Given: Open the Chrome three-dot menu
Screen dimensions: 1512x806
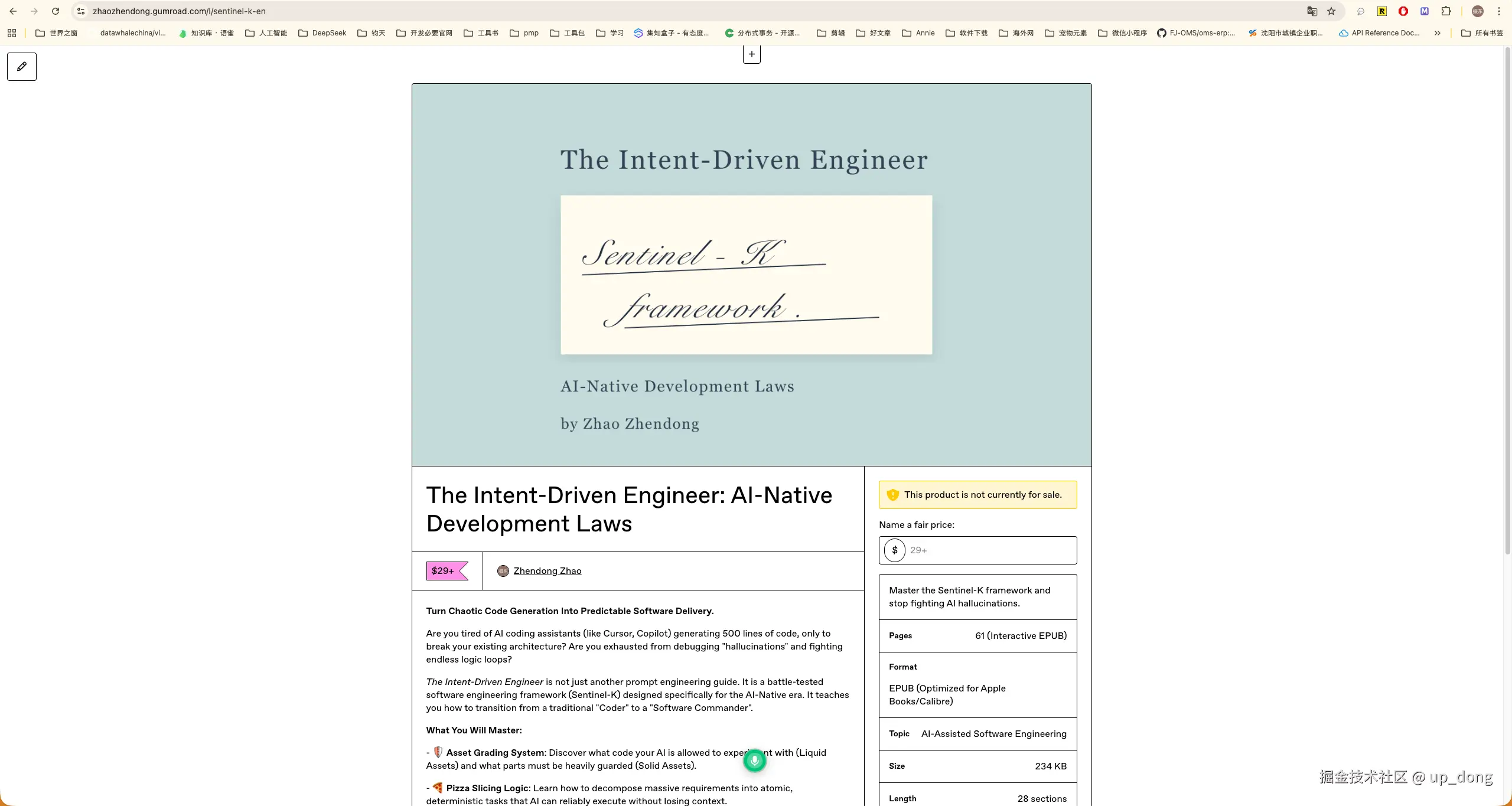Looking at the screenshot, I should click(x=1499, y=11).
